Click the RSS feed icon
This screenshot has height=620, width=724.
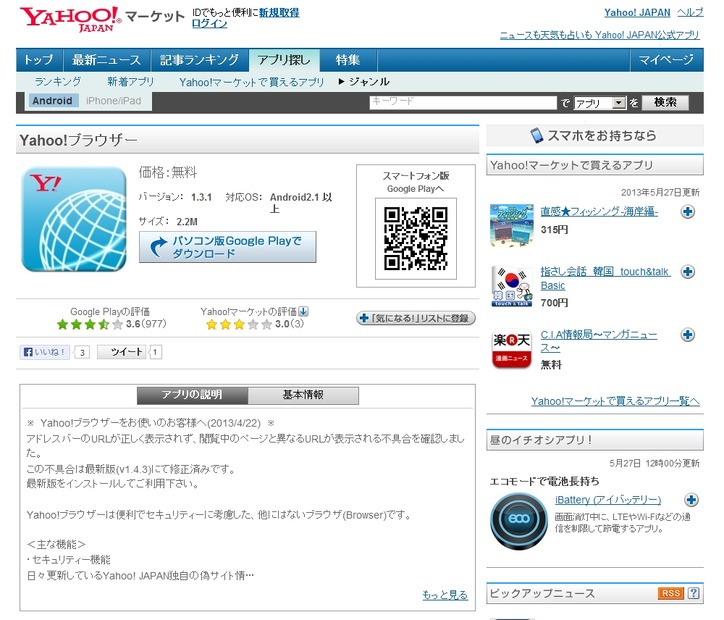coord(670,593)
